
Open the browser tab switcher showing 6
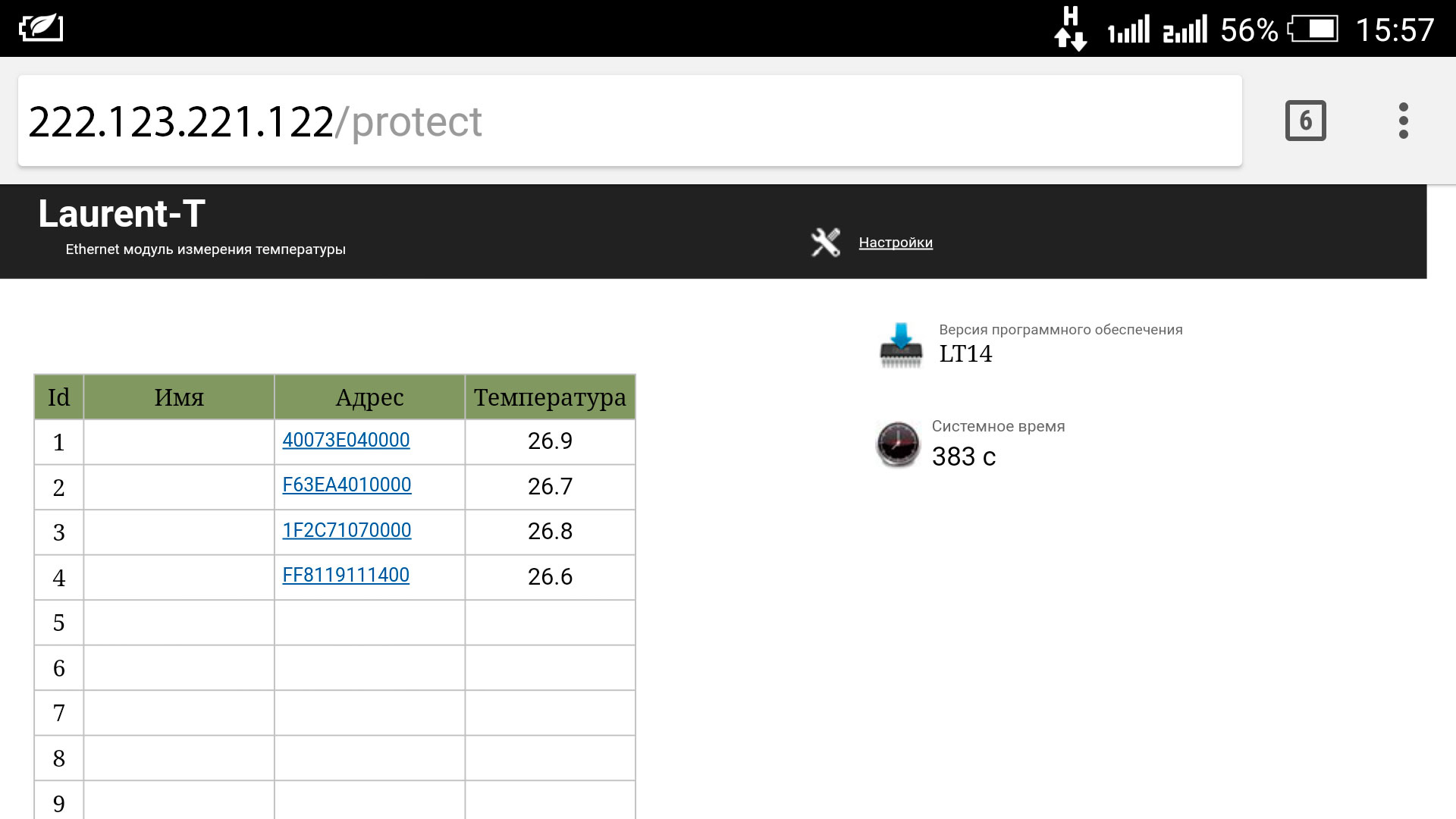pos(1305,121)
